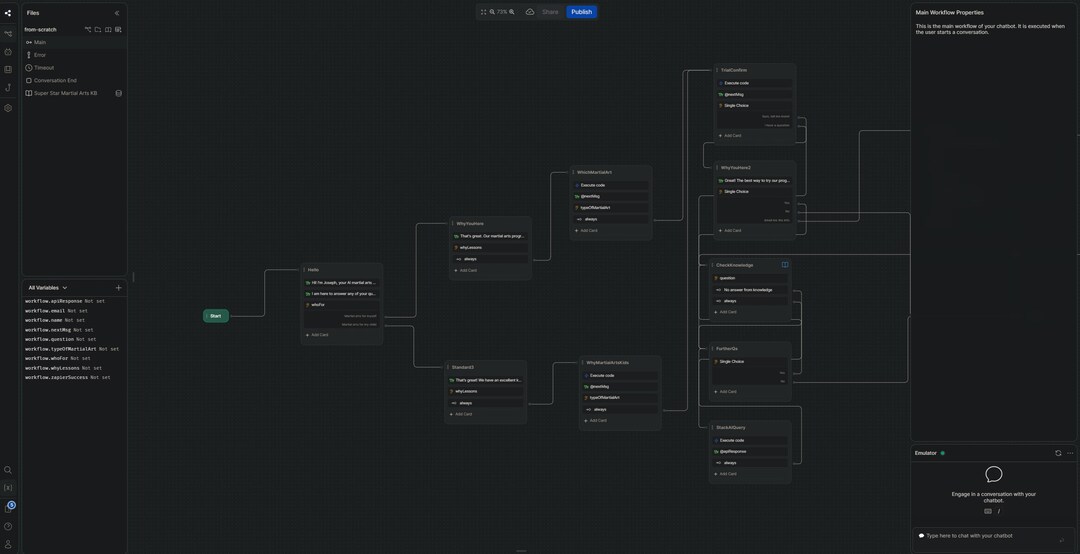The image size is (1080, 554).
Task: Select the WhyYouHere2 node header
Action: coord(755,167)
